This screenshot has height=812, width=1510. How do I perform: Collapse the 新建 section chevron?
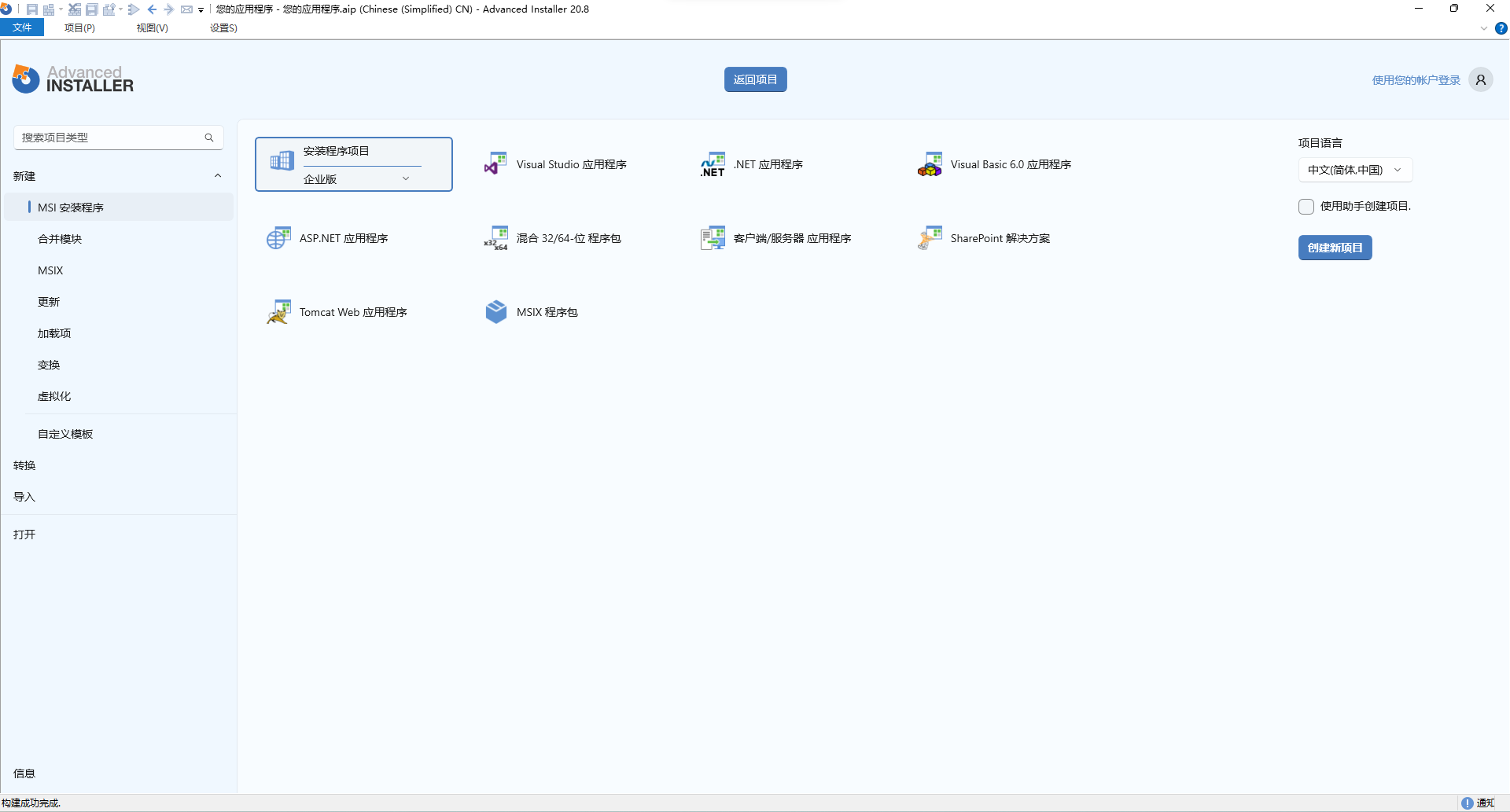pyautogui.click(x=218, y=176)
